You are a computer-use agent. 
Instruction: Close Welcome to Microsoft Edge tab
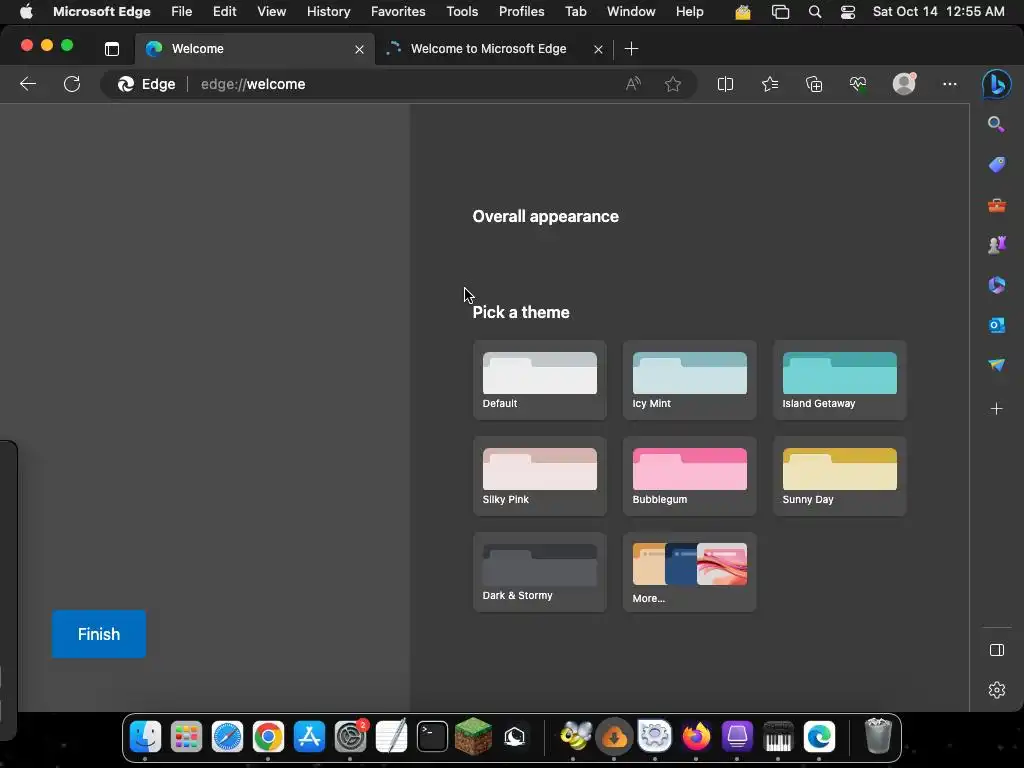(x=598, y=49)
